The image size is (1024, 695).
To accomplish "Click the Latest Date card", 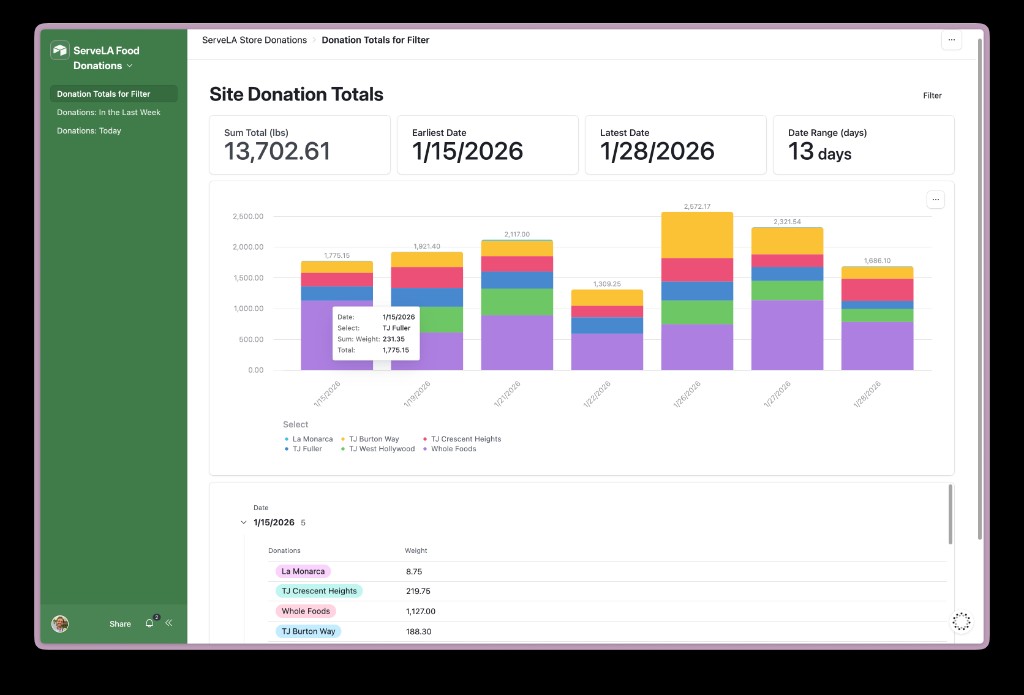I will [676, 145].
